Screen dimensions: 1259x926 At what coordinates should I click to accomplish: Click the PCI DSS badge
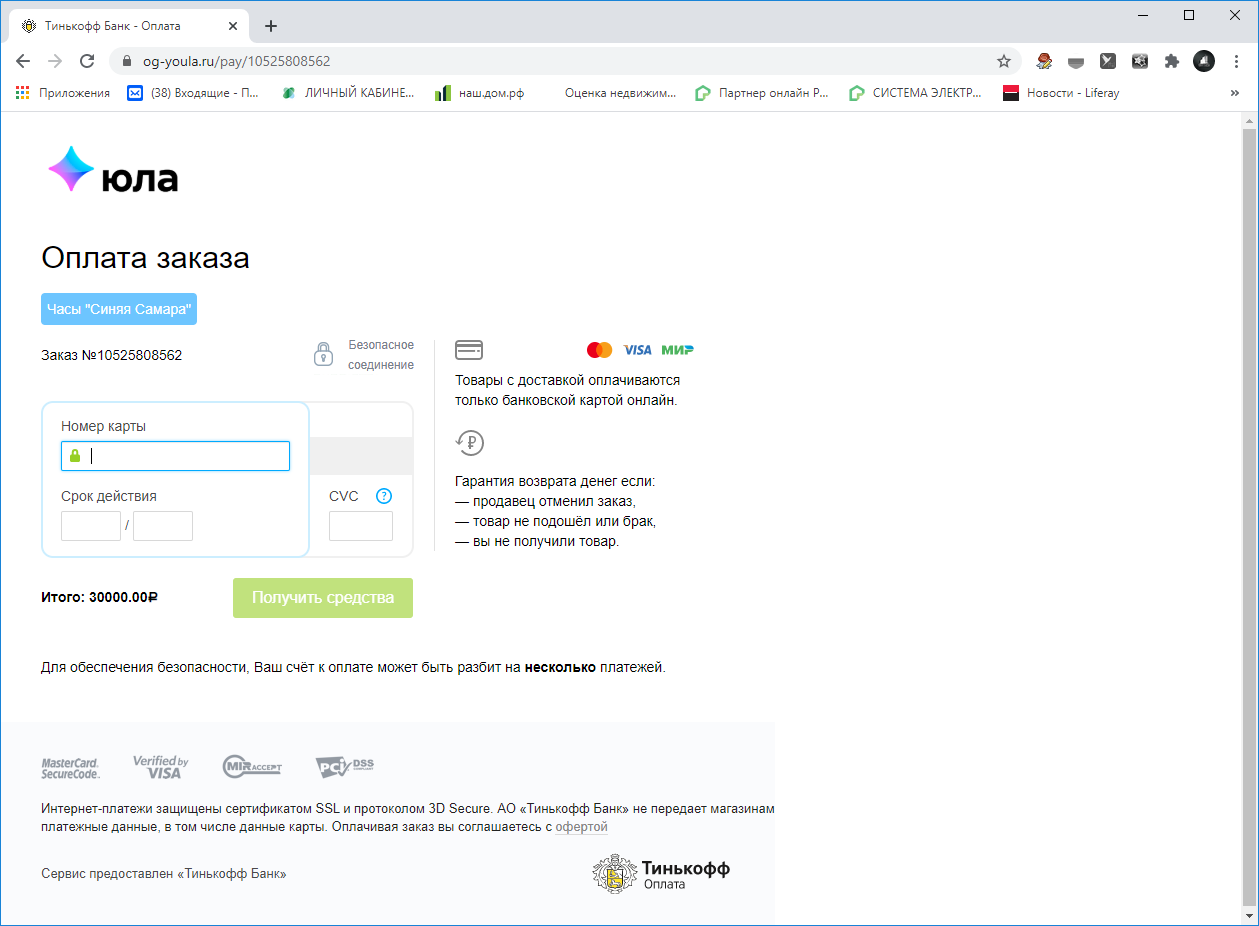click(x=345, y=767)
